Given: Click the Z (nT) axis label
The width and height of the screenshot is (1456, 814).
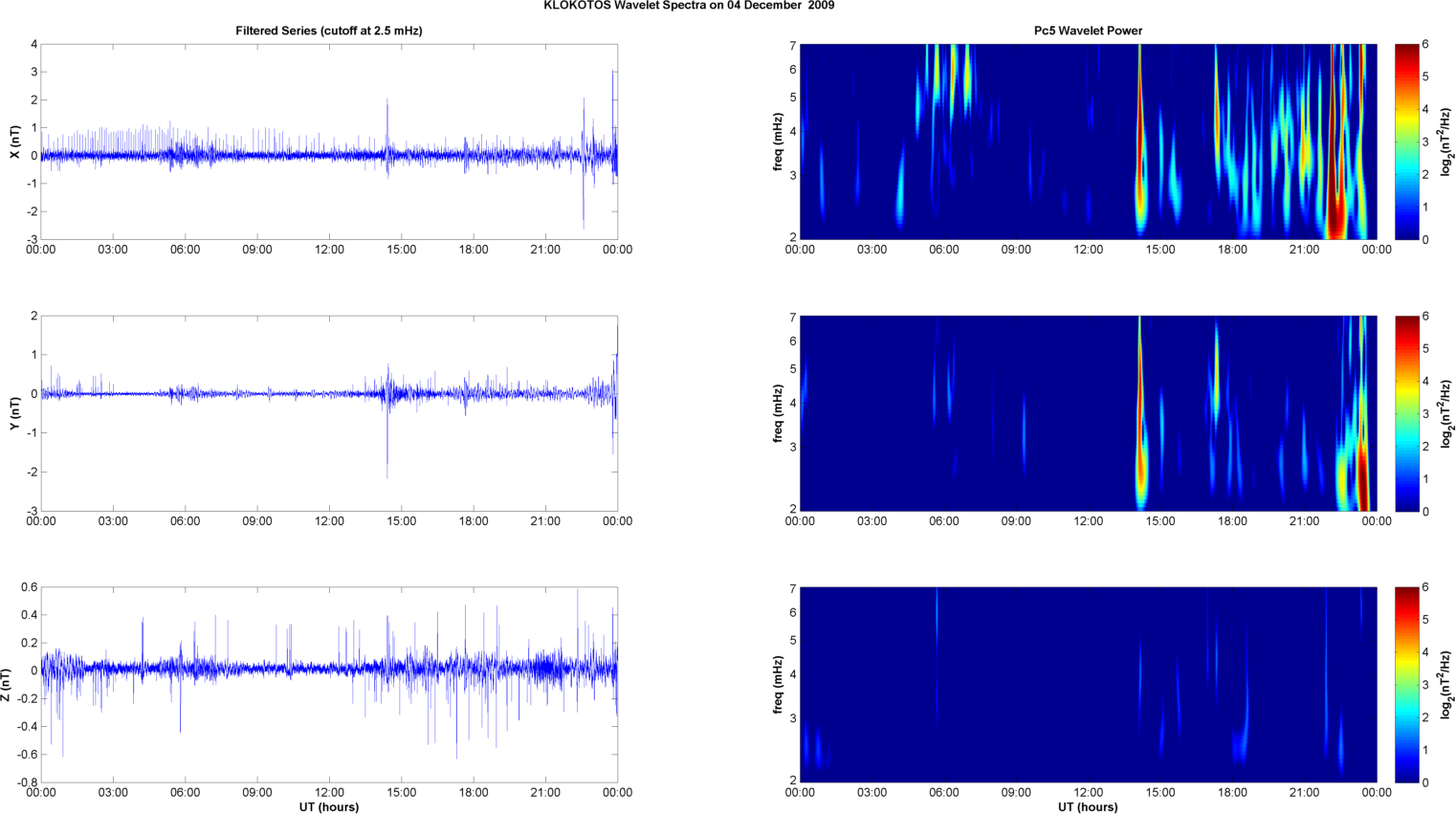Looking at the screenshot, I should coord(6,685).
